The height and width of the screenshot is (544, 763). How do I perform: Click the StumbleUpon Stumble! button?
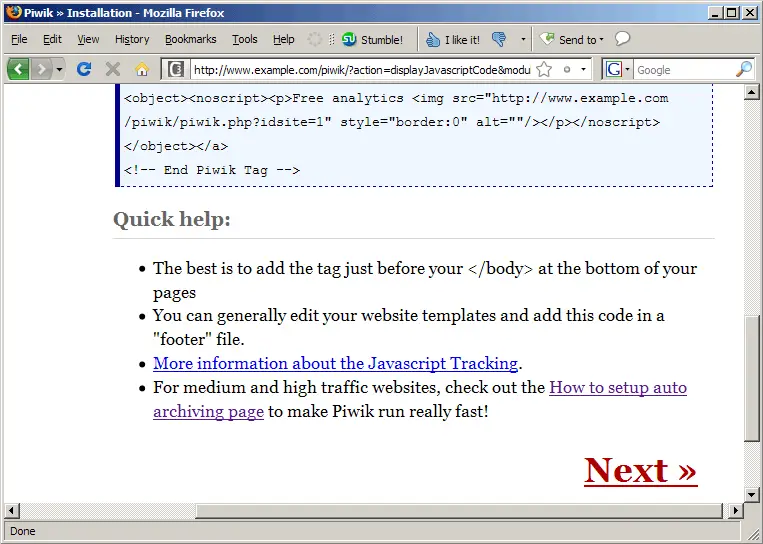372,40
